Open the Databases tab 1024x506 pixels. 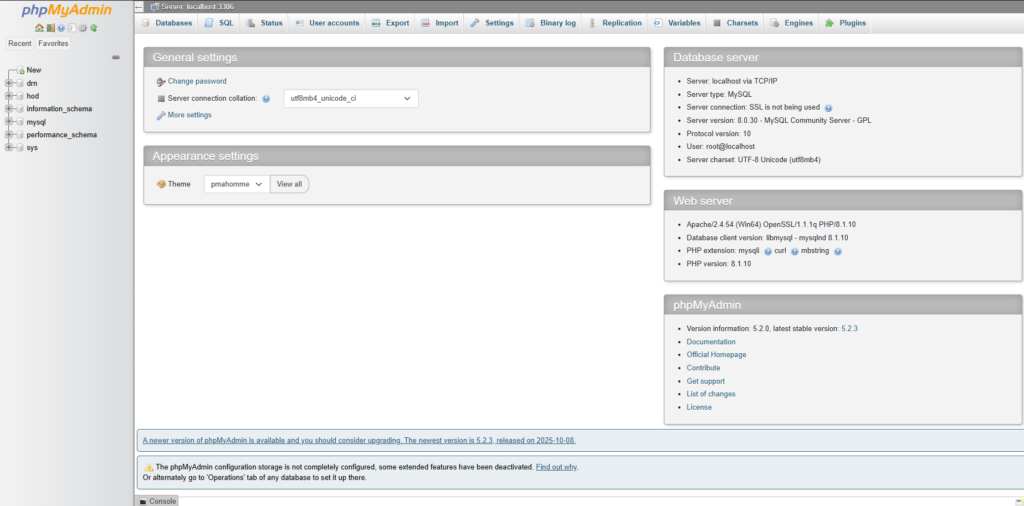tap(167, 23)
